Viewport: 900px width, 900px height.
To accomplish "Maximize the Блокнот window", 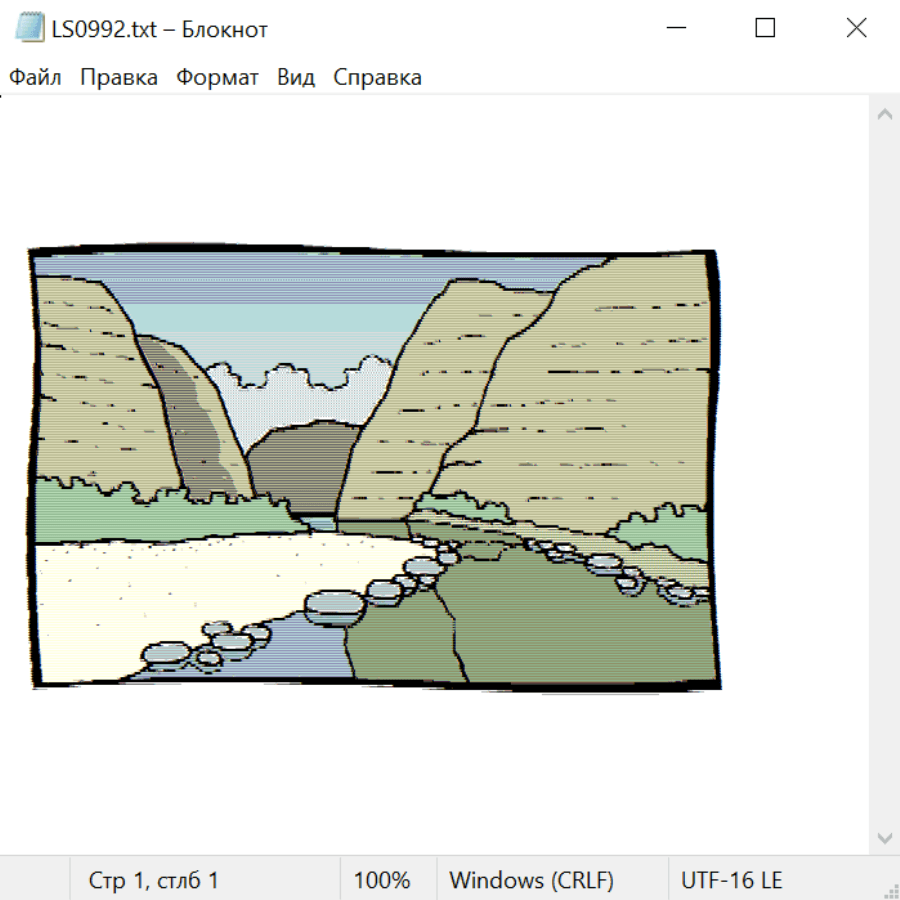I will click(x=765, y=28).
